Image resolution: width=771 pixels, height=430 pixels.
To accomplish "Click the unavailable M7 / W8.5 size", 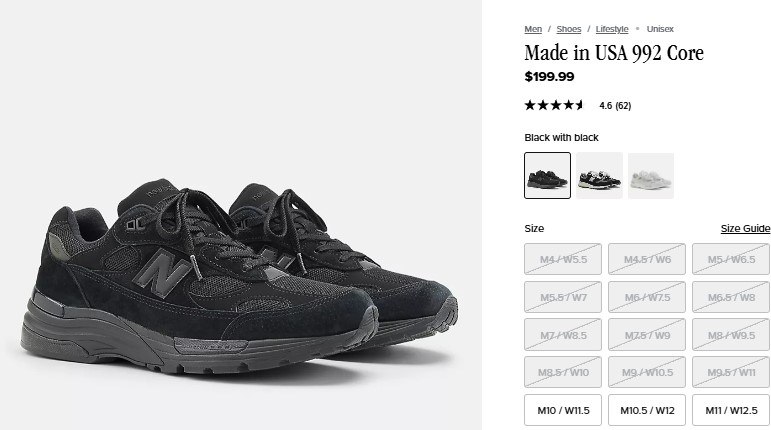I will pyautogui.click(x=563, y=335).
